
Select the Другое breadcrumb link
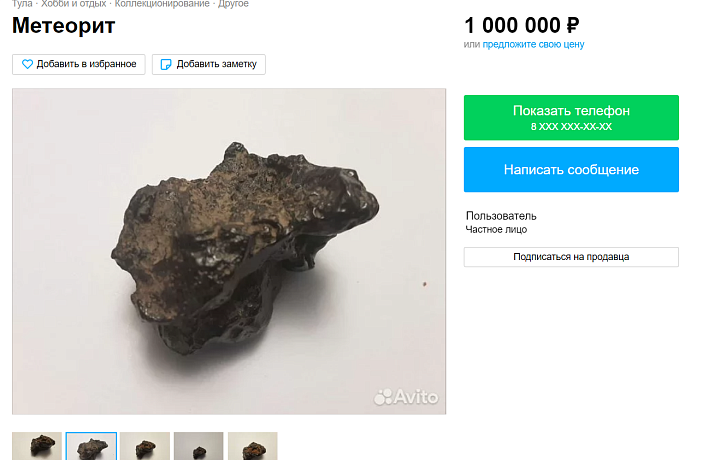click(x=233, y=4)
